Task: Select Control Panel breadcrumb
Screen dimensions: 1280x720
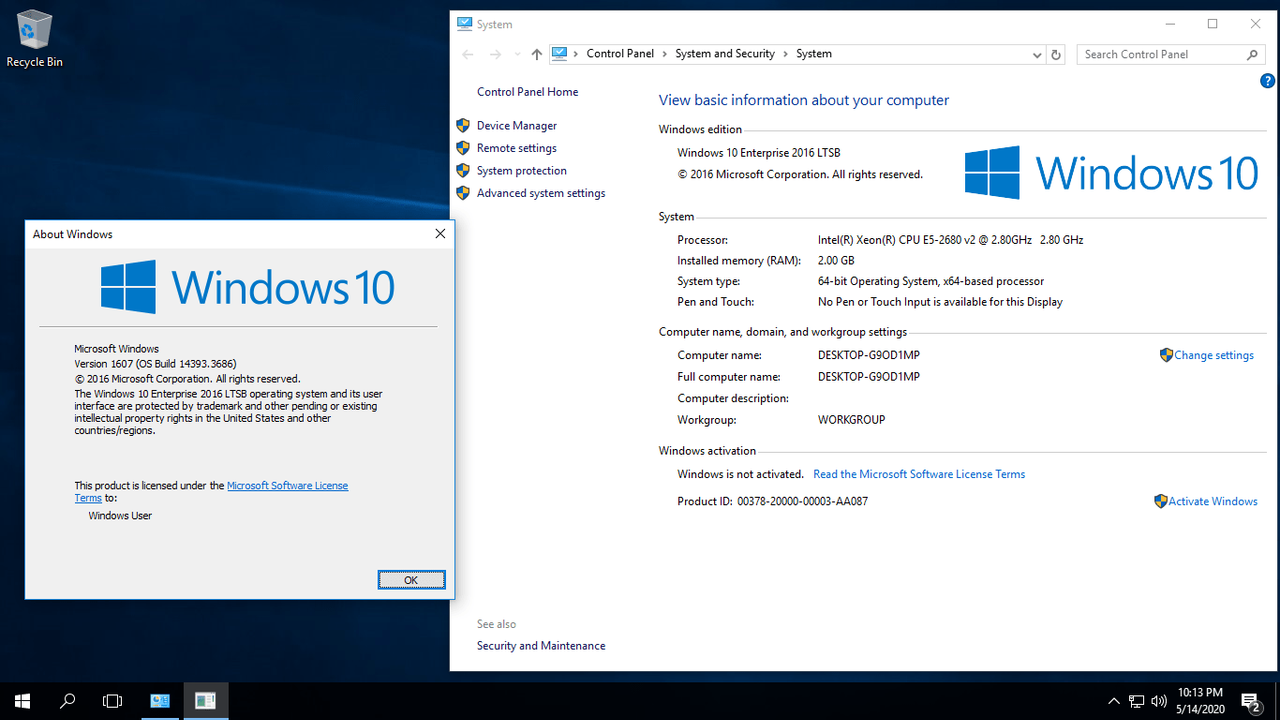Action: pos(620,54)
